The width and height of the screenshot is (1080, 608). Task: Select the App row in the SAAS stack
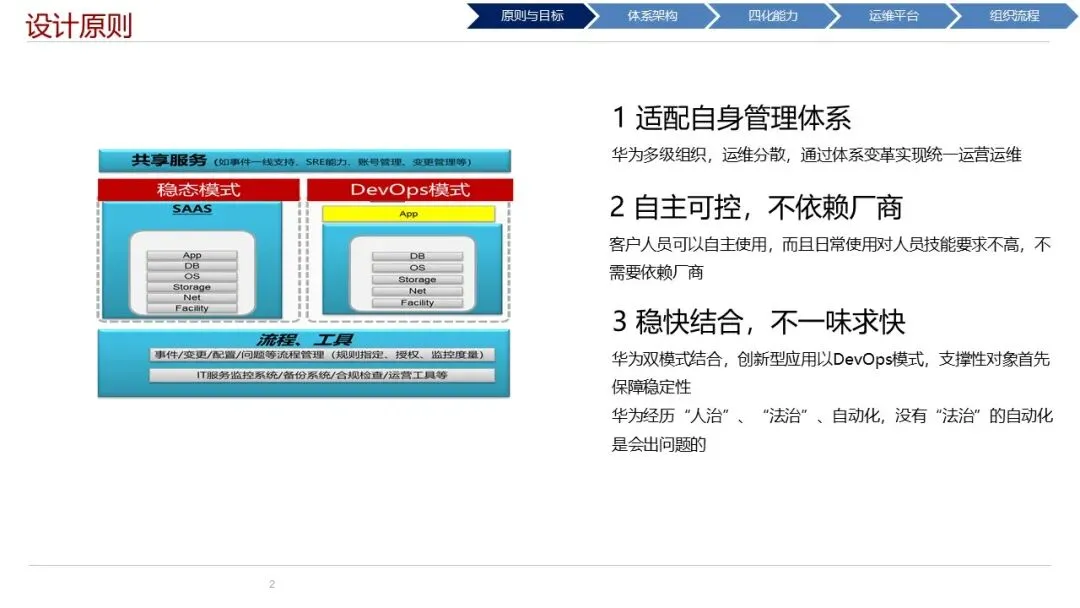click(191, 255)
